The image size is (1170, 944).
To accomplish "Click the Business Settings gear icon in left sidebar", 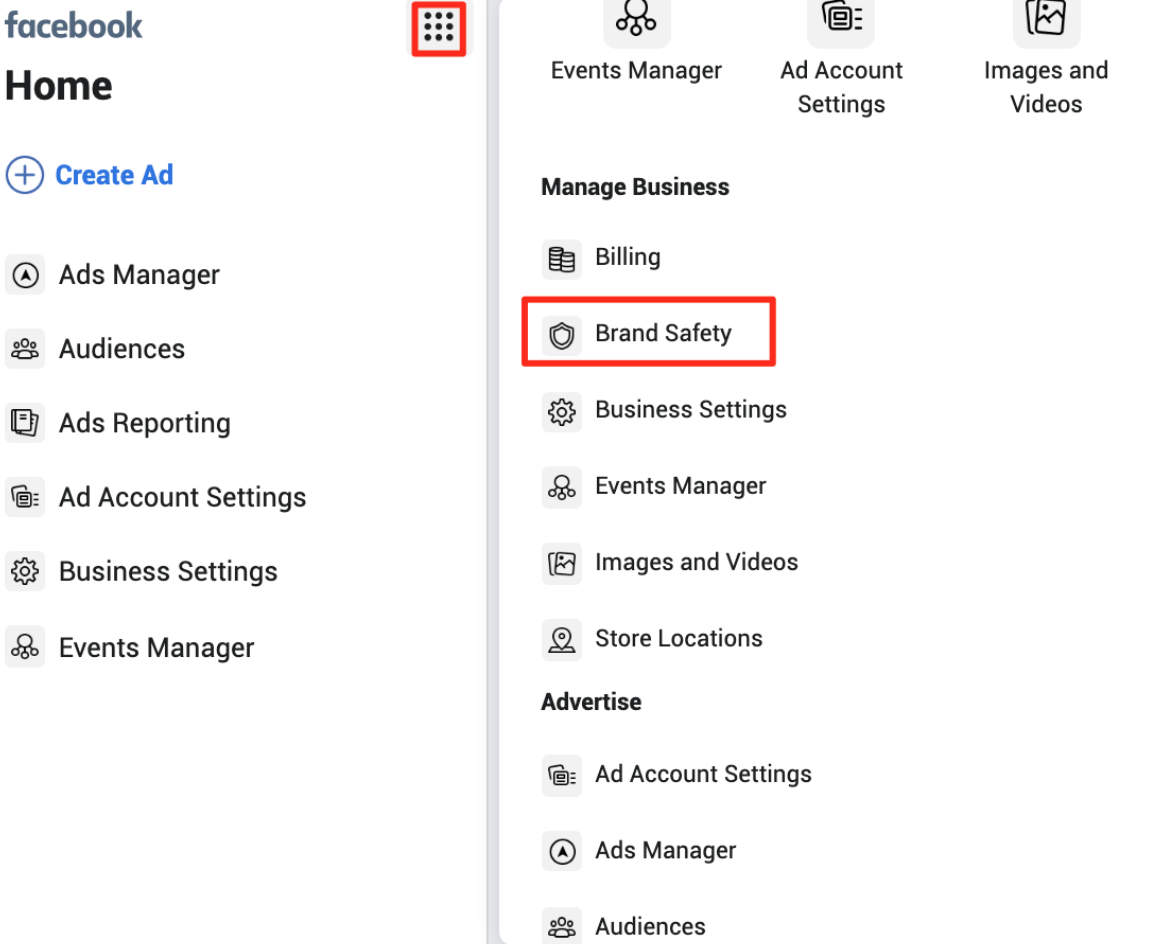I will pyautogui.click(x=25, y=572).
